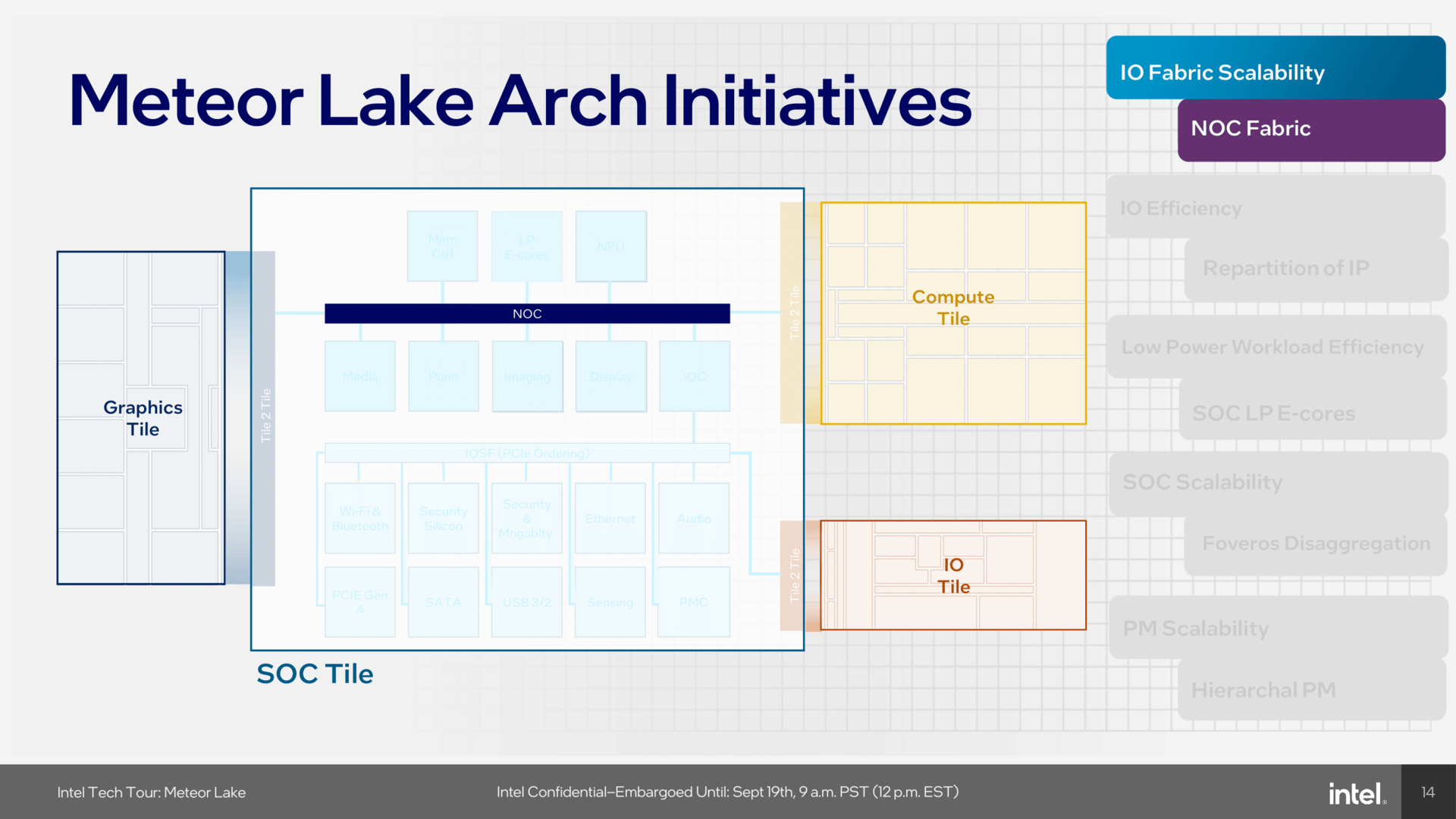Click the Media block under NOC
Viewport: 1456px width, 819px height.
359,376
